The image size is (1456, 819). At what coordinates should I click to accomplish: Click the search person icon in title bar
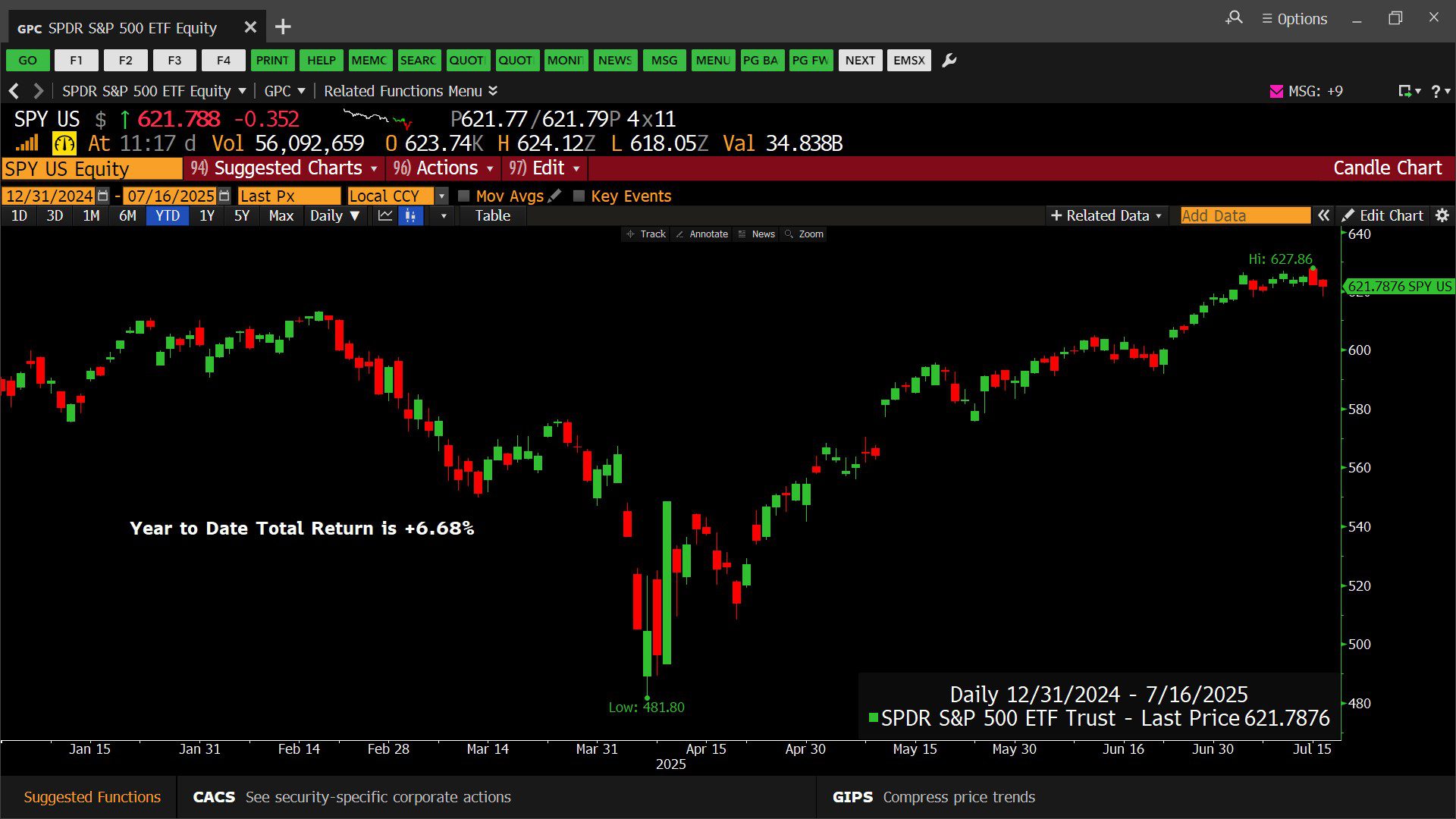1234,17
